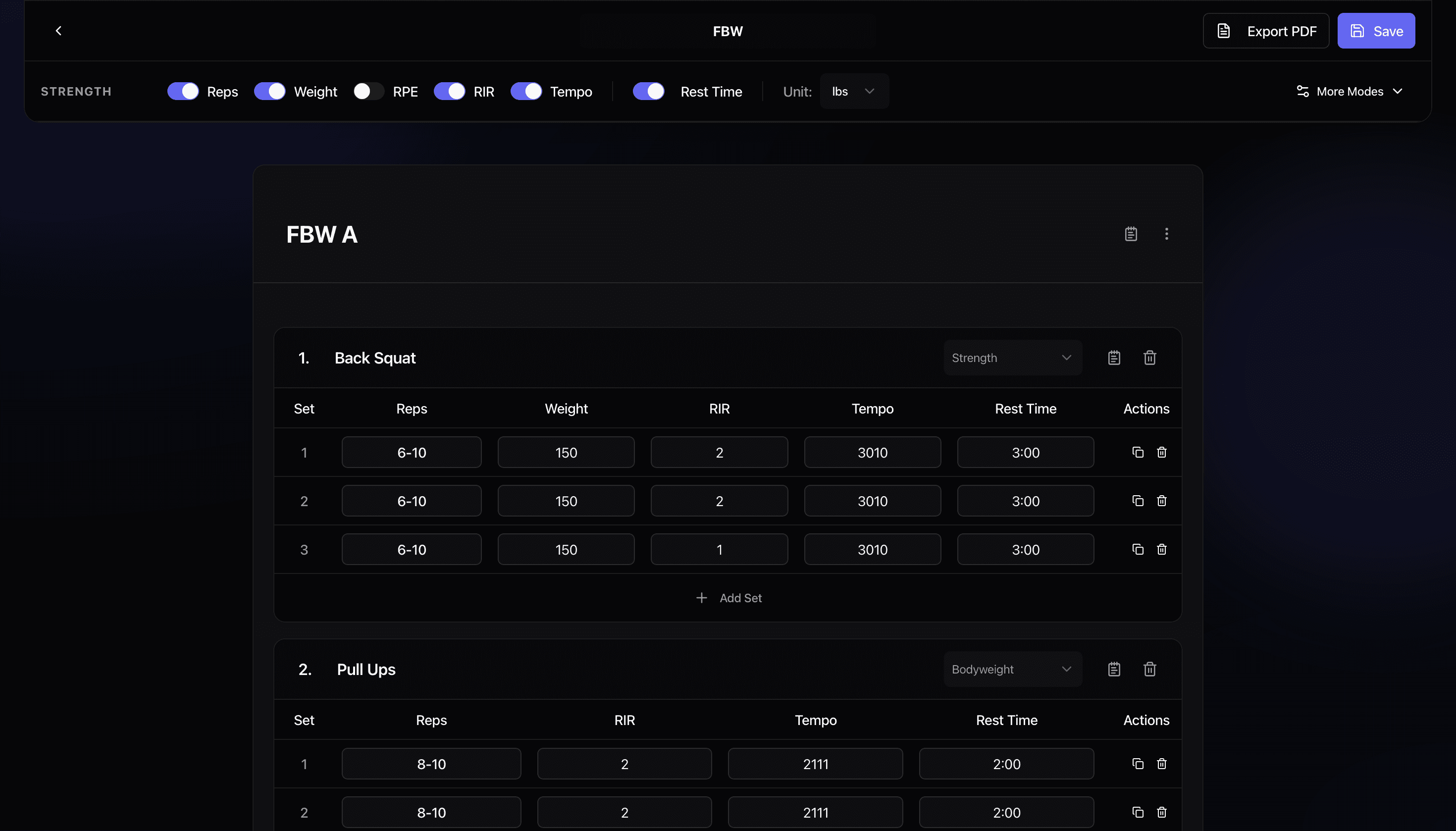Screen dimensions: 1456x831
Task: Open Pull Ups Bodyweight type dropdown
Action: 1013,670
